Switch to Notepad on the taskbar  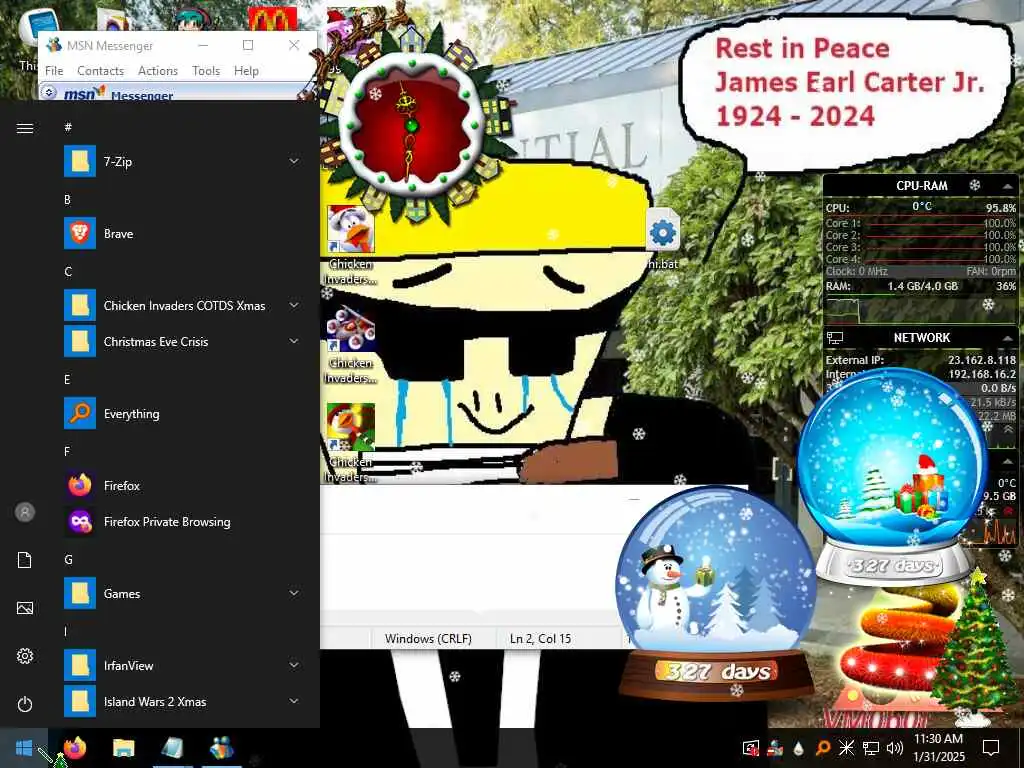[x=172, y=748]
